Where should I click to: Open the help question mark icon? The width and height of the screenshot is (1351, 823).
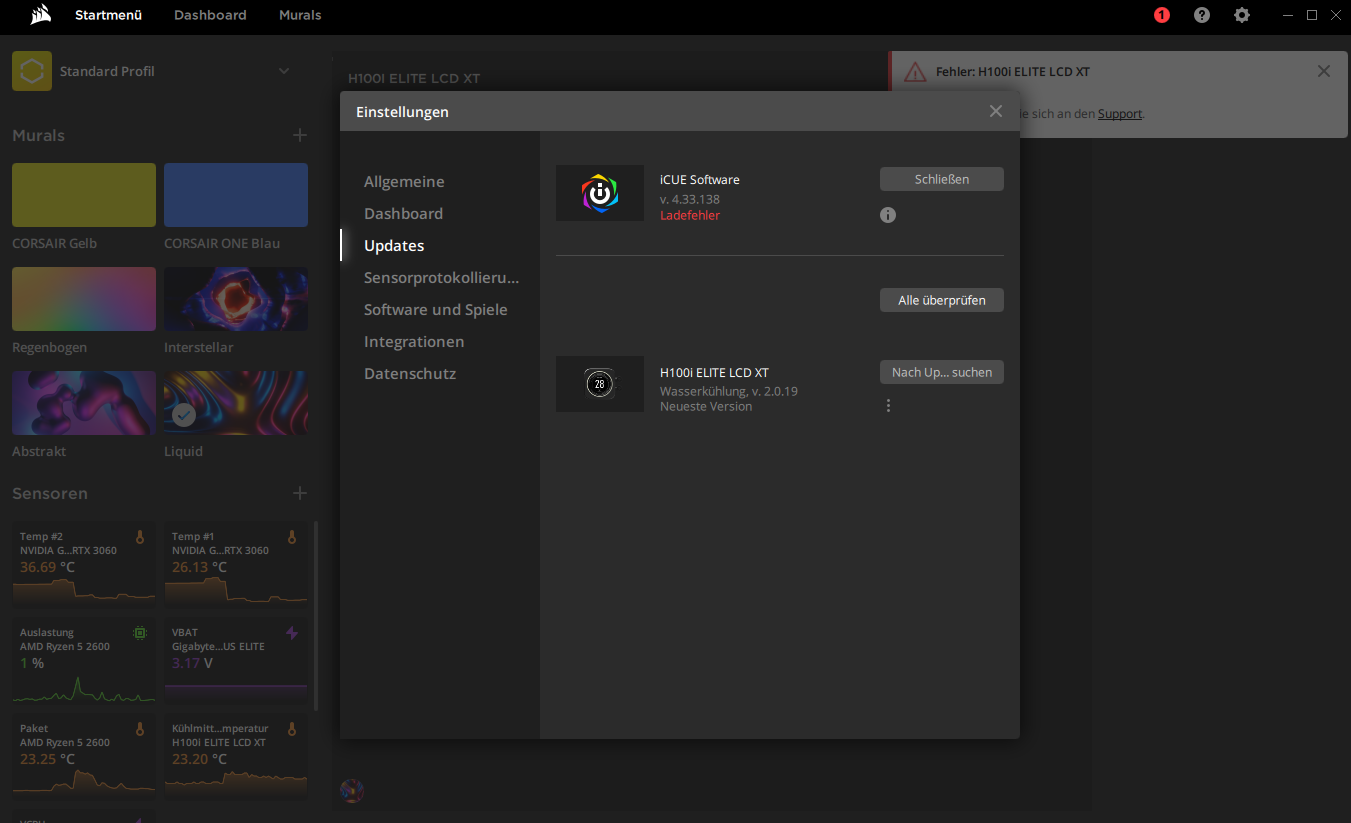click(1202, 15)
